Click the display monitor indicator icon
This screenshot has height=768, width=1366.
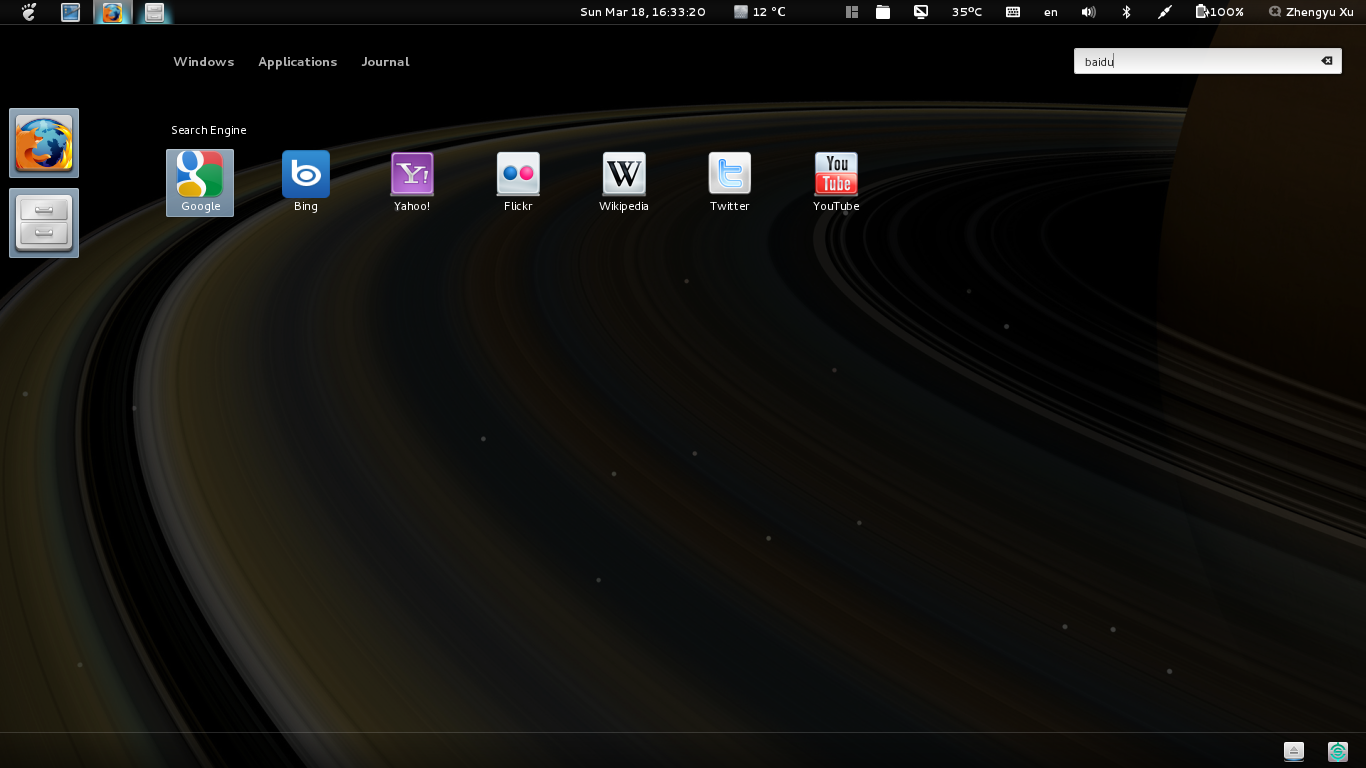click(921, 12)
